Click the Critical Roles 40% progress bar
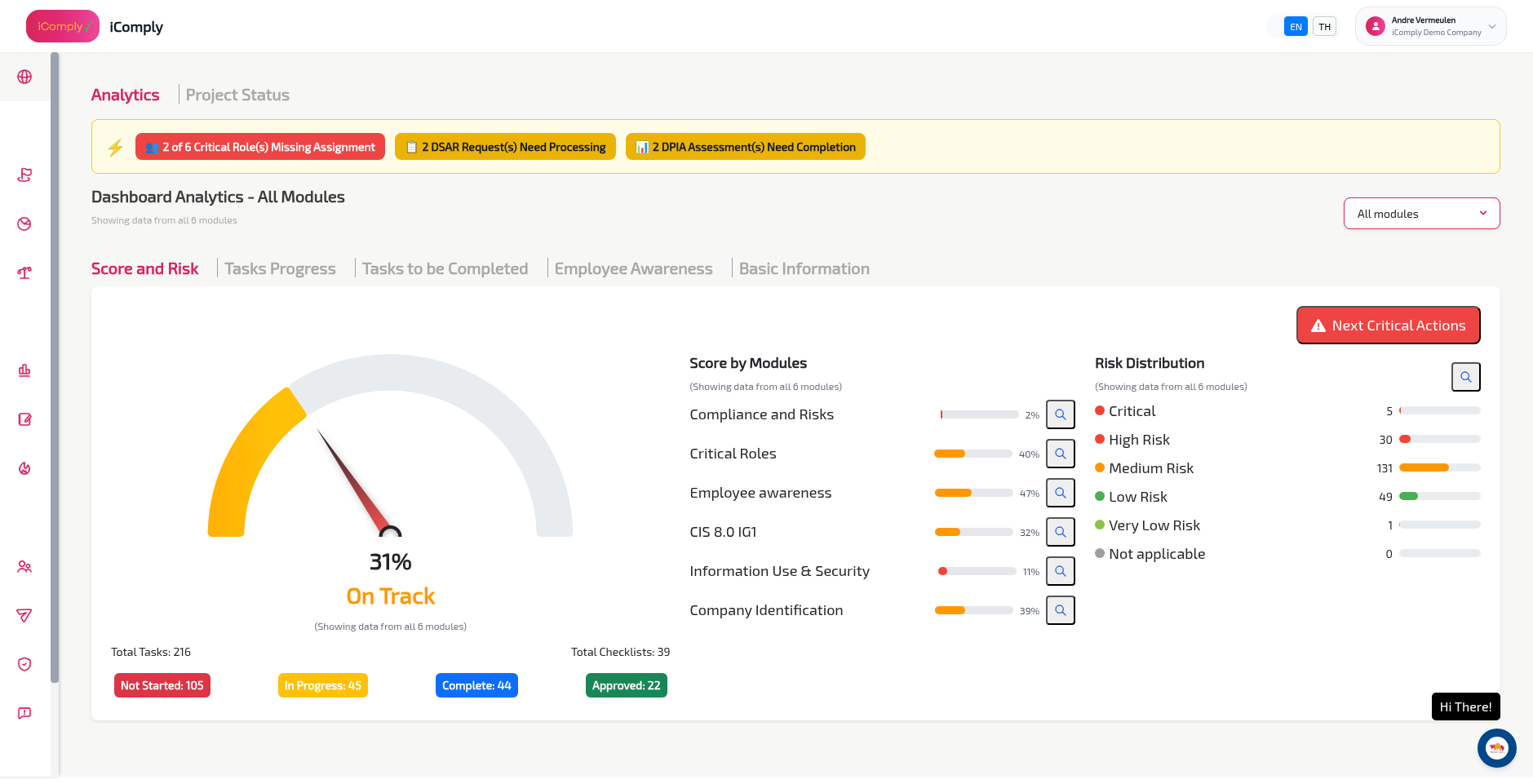 click(x=973, y=454)
